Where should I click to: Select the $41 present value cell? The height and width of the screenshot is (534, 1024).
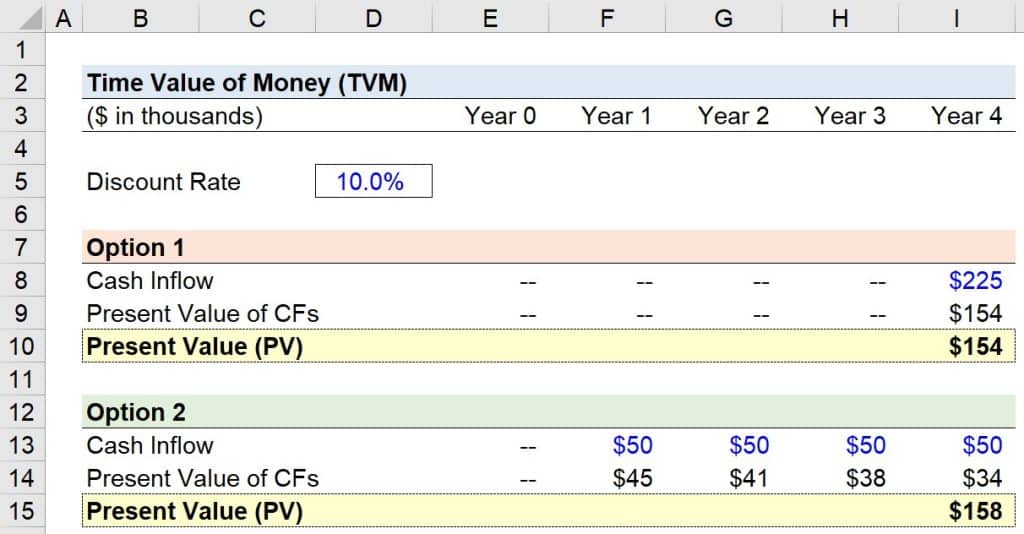click(x=749, y=479)
